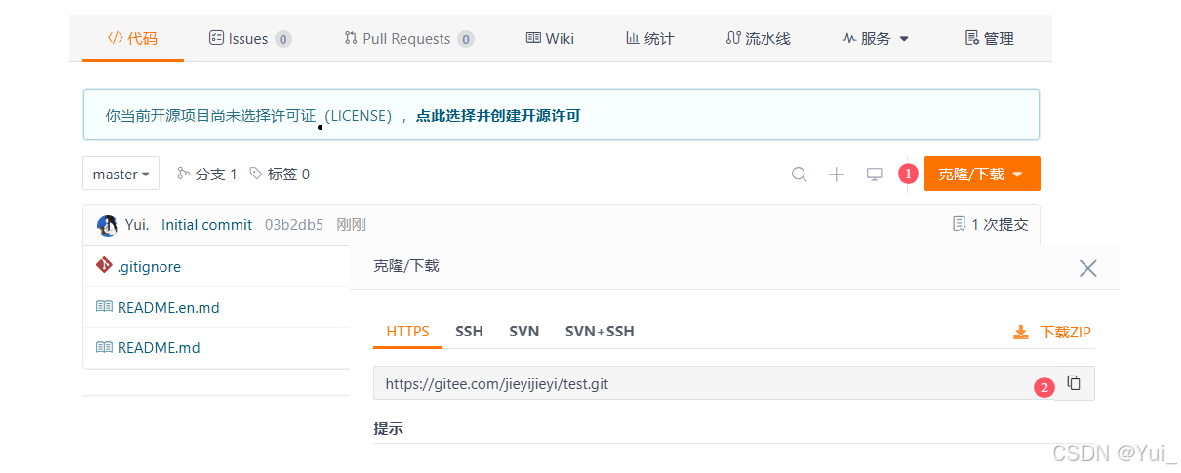
Task: Select the SSH clone tab
Action: pos(468,331)
